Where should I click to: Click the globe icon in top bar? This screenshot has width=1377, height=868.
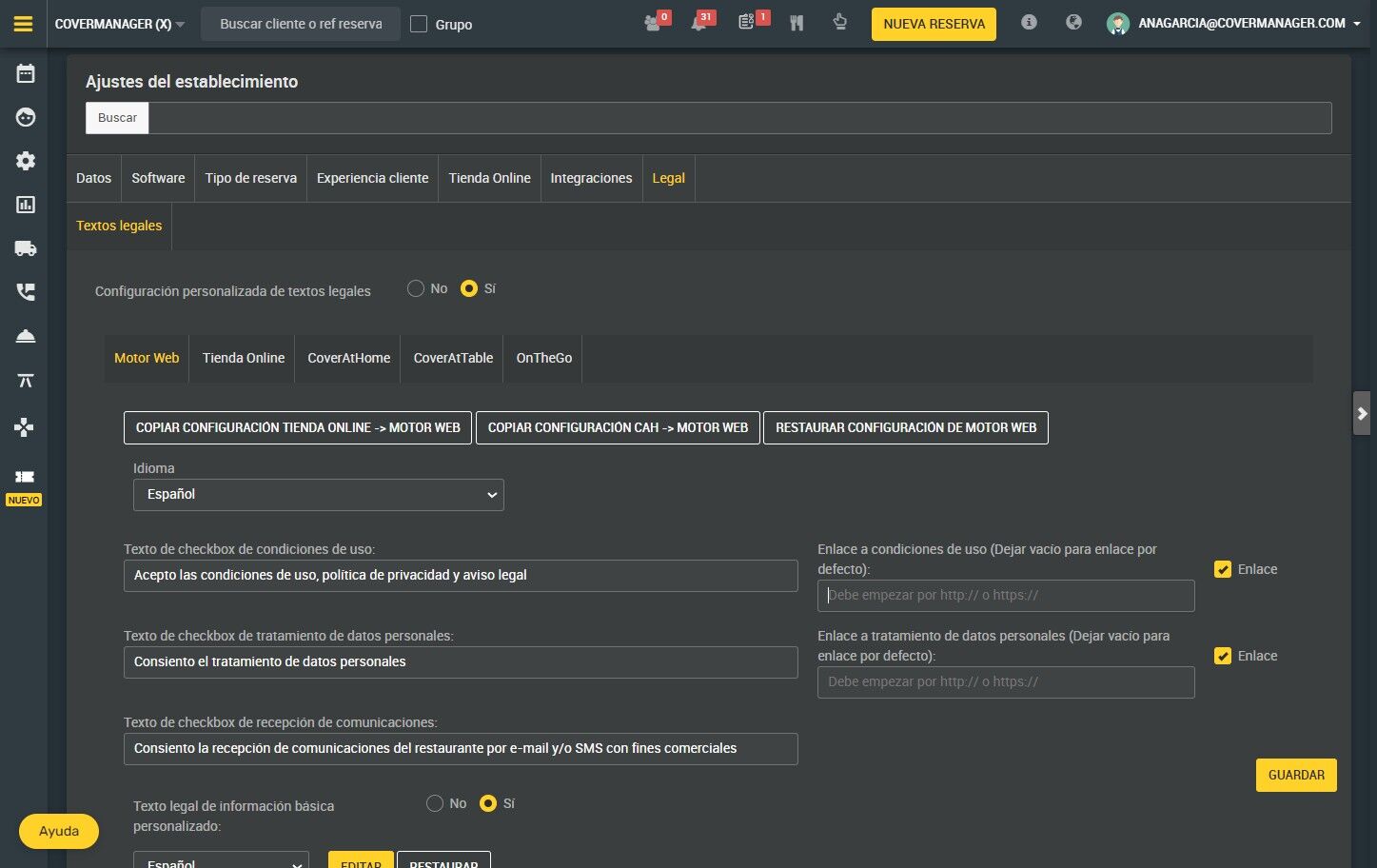click(1073, 22)
